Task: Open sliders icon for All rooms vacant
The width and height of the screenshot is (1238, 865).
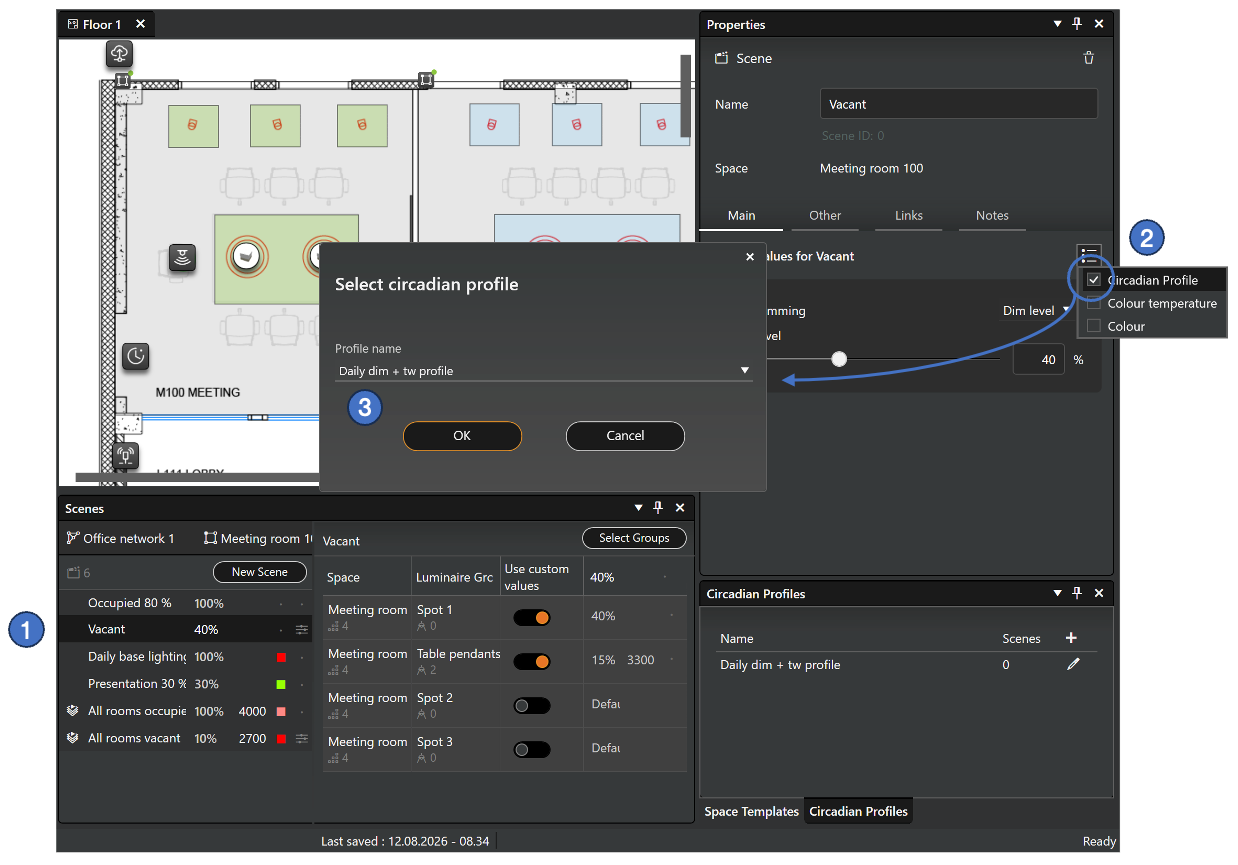Action: [302, 738]
